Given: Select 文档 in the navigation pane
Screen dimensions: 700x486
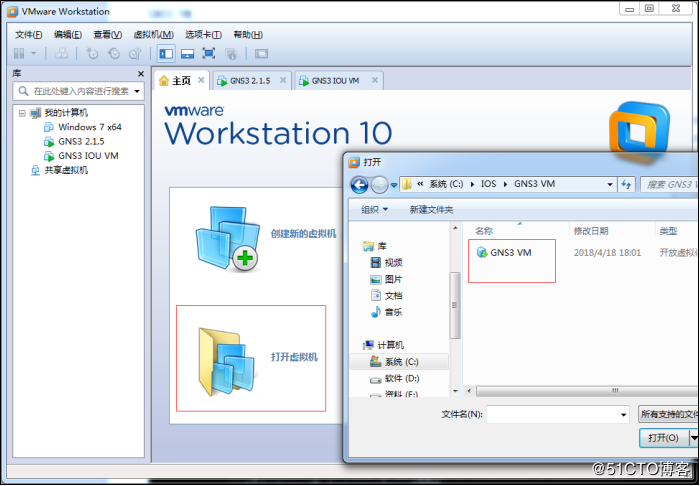Looking at the screenshot, I should pos(387,295).
